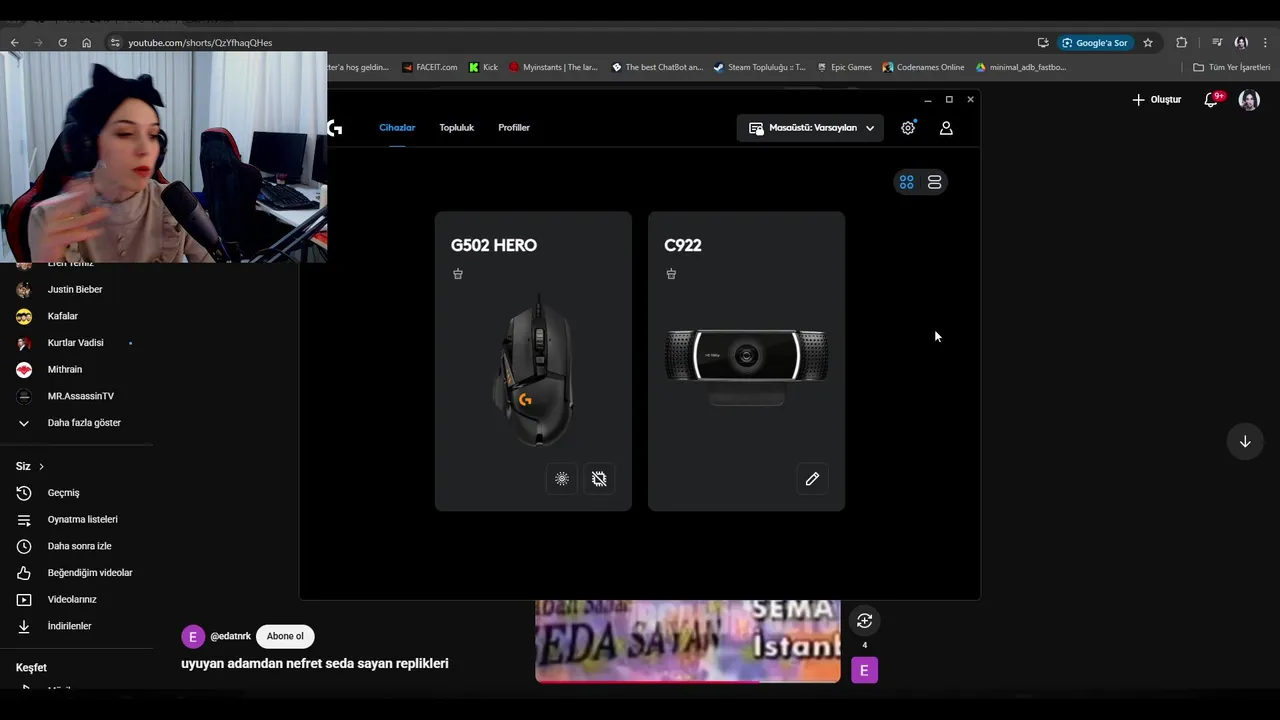
Task: Open the G HUB account profile icon
Action: pyautogui.click(x=946, y=128)
